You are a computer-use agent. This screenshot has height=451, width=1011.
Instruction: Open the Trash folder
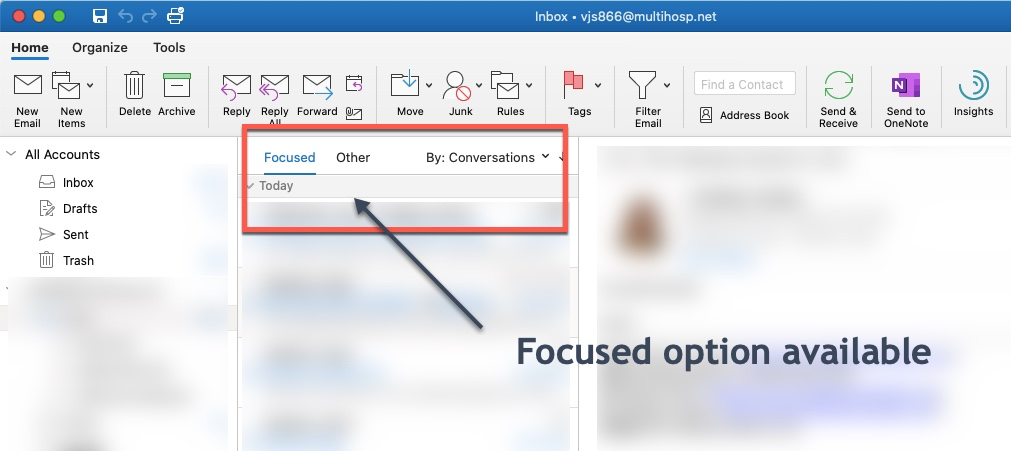click(x=66, y=260)
